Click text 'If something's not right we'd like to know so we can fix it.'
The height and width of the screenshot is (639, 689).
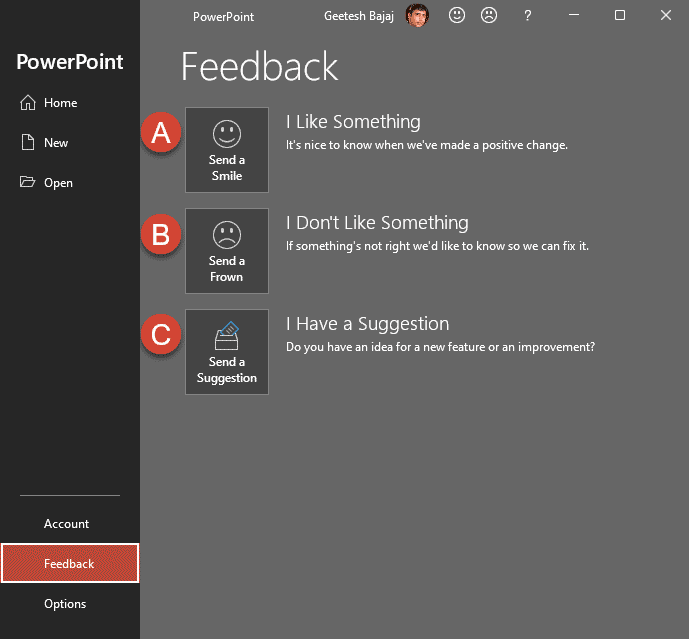coord(437,246)
